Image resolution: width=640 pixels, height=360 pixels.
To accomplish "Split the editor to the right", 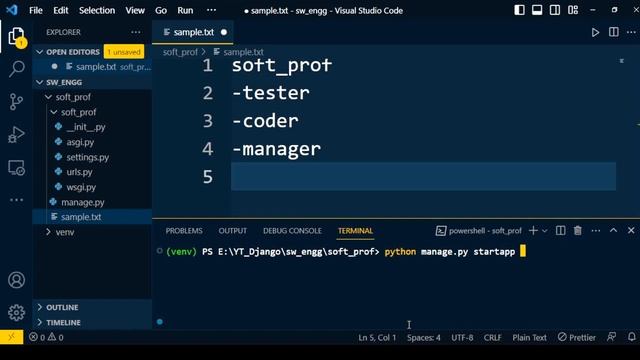I will click(613, 32).
